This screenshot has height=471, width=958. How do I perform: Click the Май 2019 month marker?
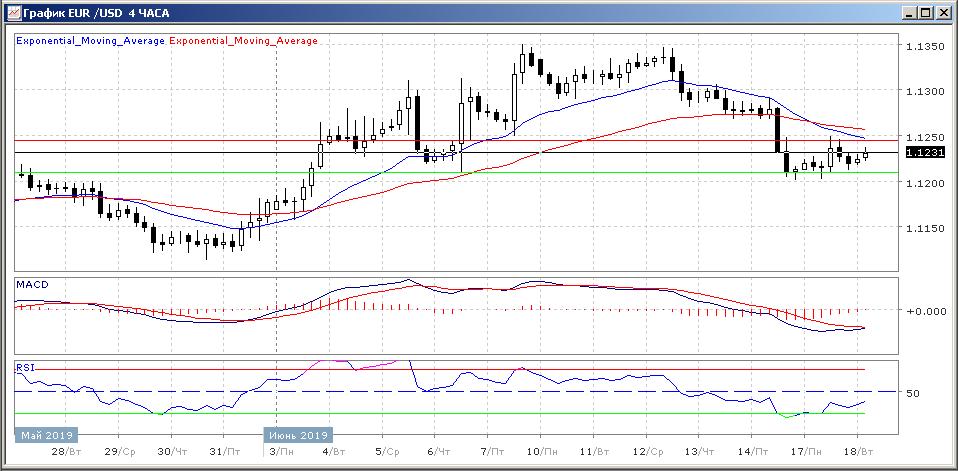click(x=45, y=436)
